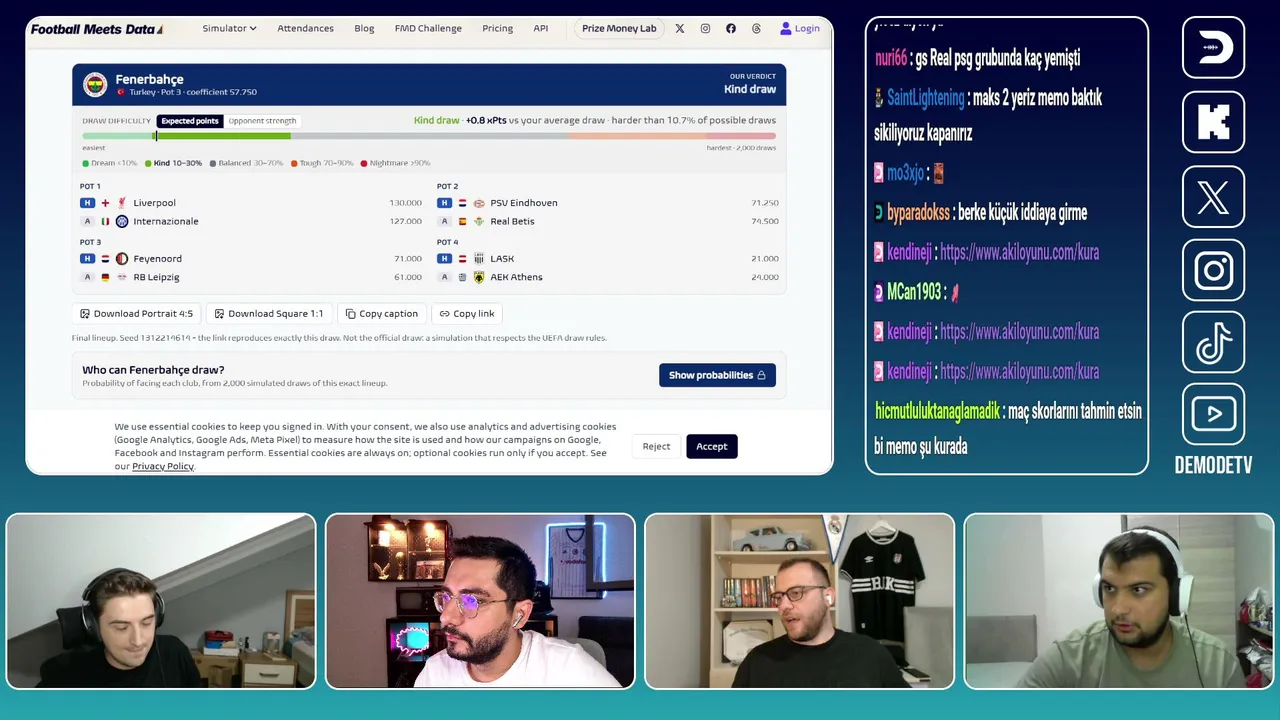This screenshot has height=720, width=1280.
Task: Click the Feyenoord club crest
Action: coord(122,259)
